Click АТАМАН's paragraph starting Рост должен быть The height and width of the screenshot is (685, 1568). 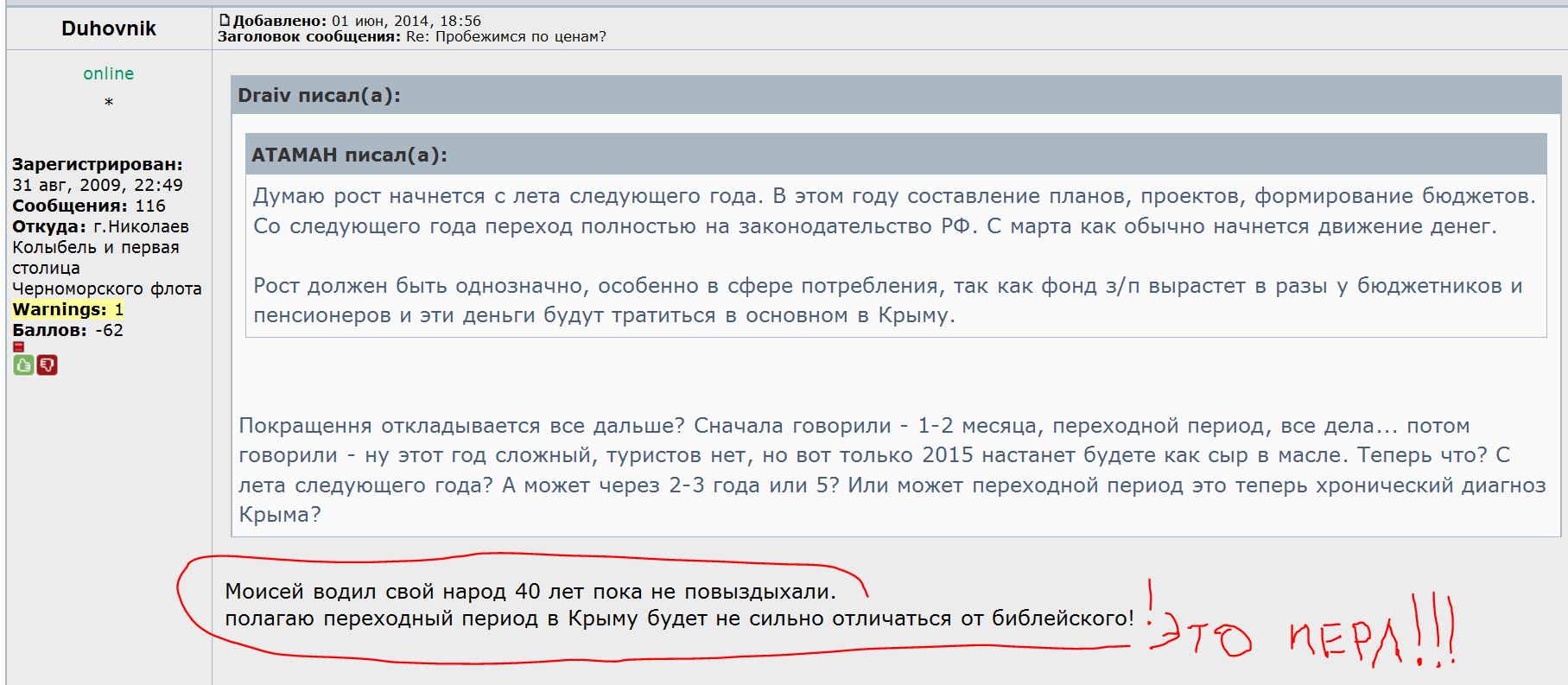pos(887,300)
